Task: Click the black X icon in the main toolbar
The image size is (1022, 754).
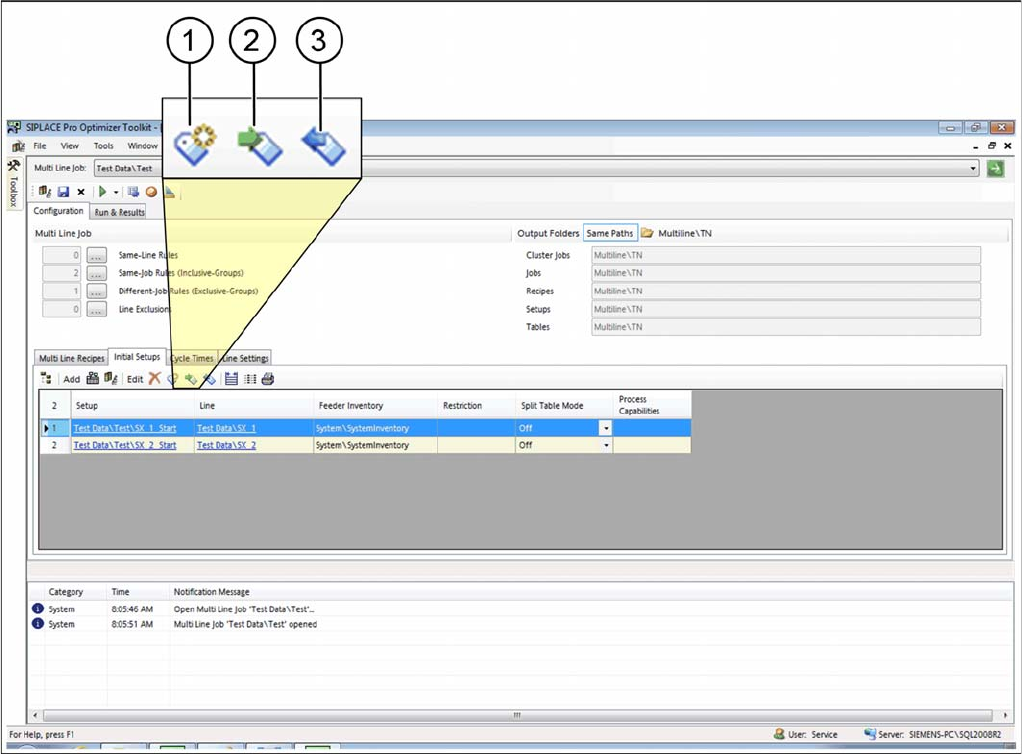Action: pos(81,191)
